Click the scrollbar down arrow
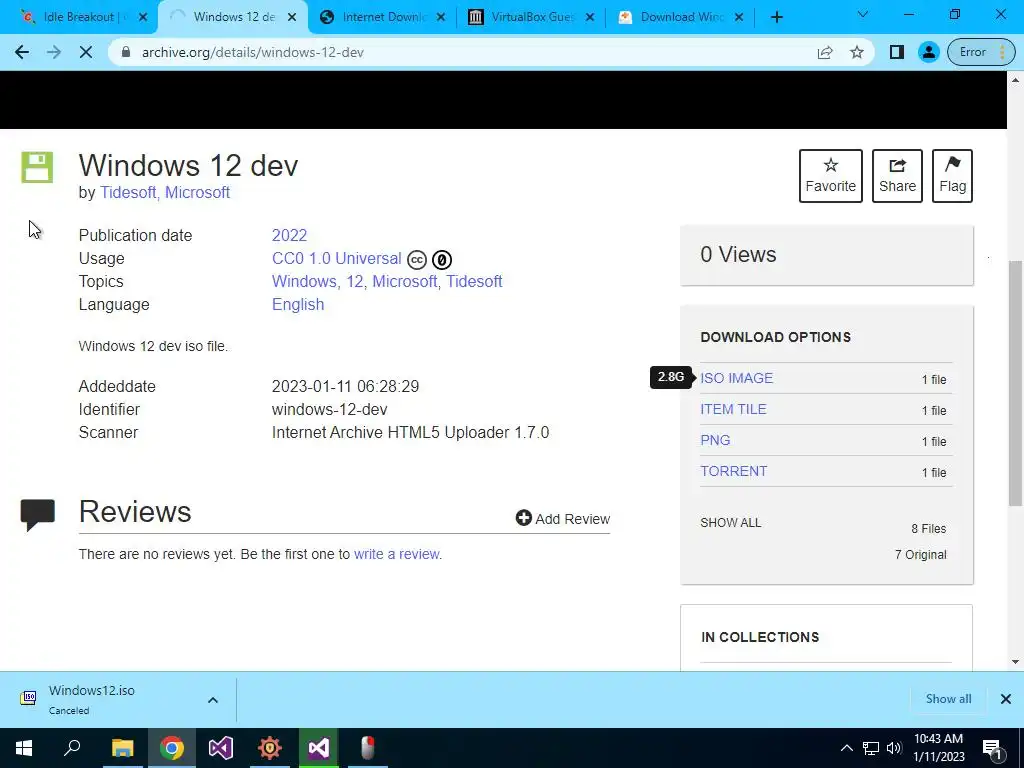The width and height of the screenshot is (1024, 768). click(1016, 662)
